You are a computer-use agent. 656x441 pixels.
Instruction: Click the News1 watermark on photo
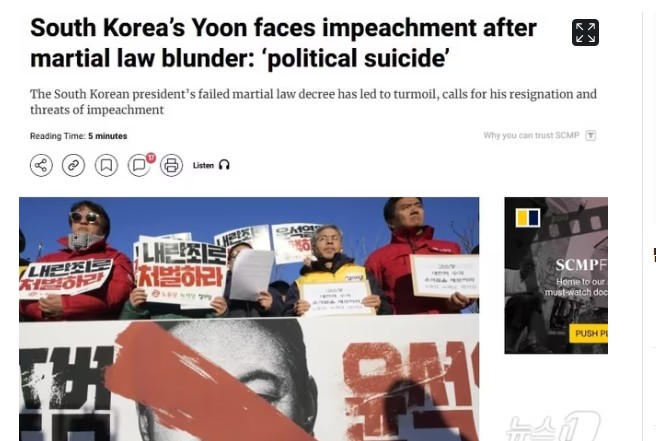pyautogui.click(x=553, y=426)
